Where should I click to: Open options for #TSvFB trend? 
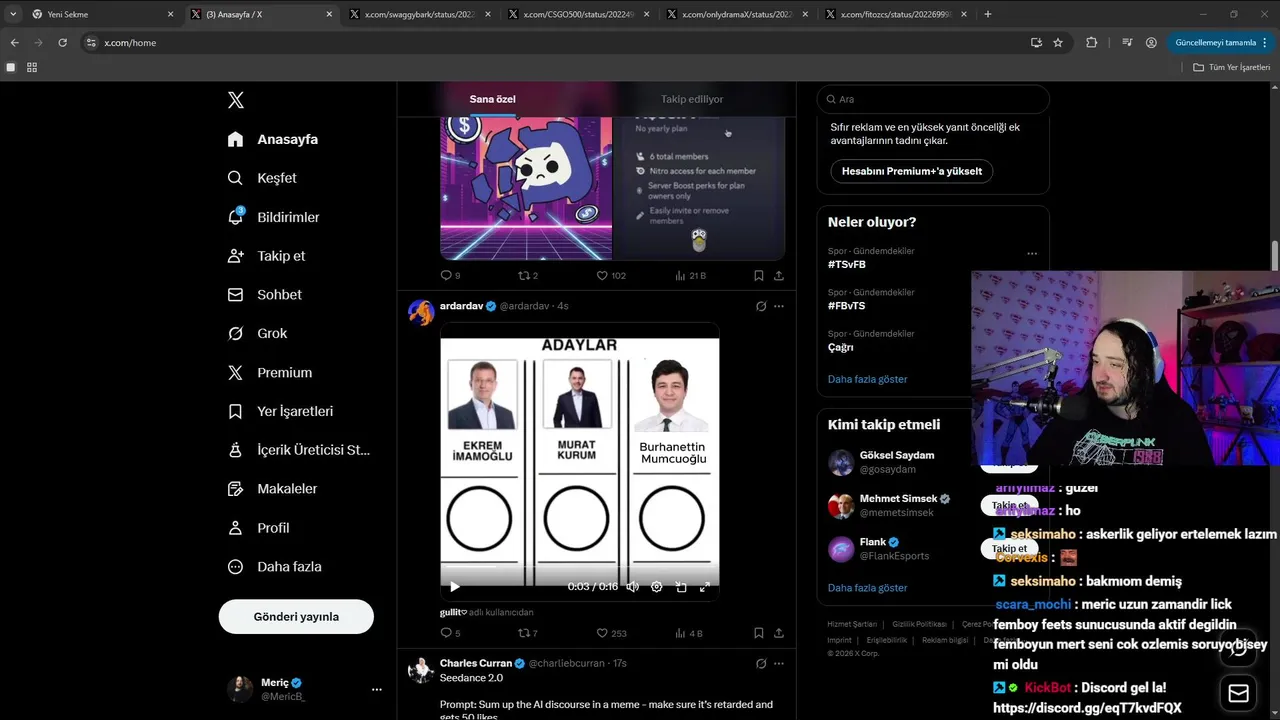pyautogui.click(x=1032, y=253)
